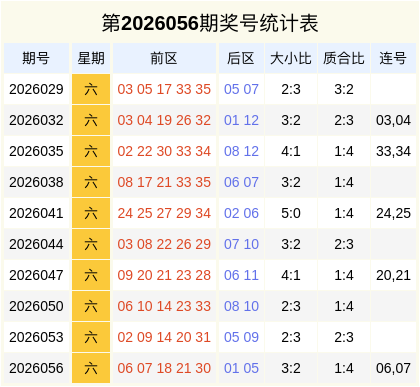
Task: Click front numbers 03 05 17 33 35
Action: (x=164, y=89)
